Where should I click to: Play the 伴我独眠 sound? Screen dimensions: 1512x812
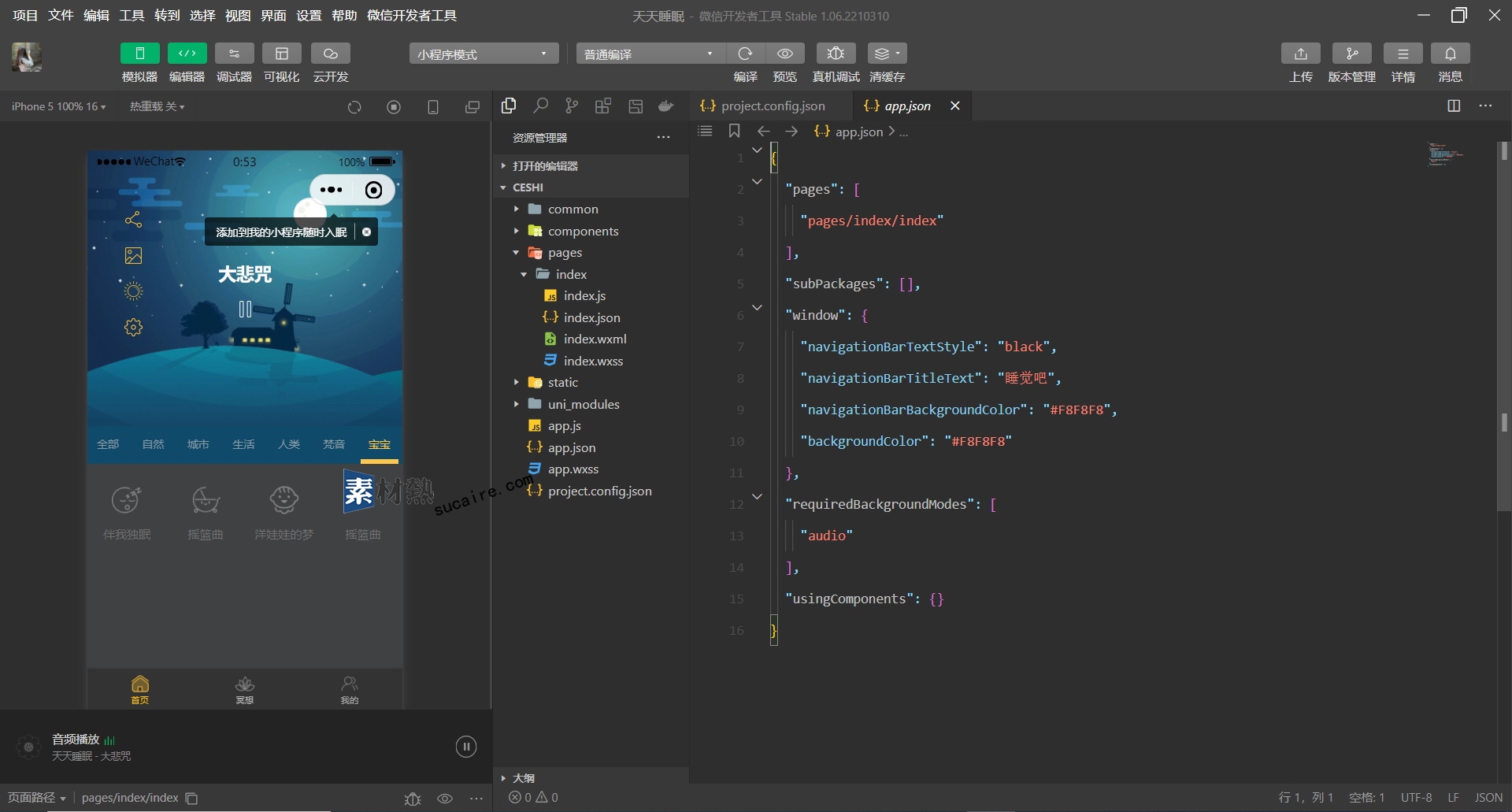[x=127, y=512]
